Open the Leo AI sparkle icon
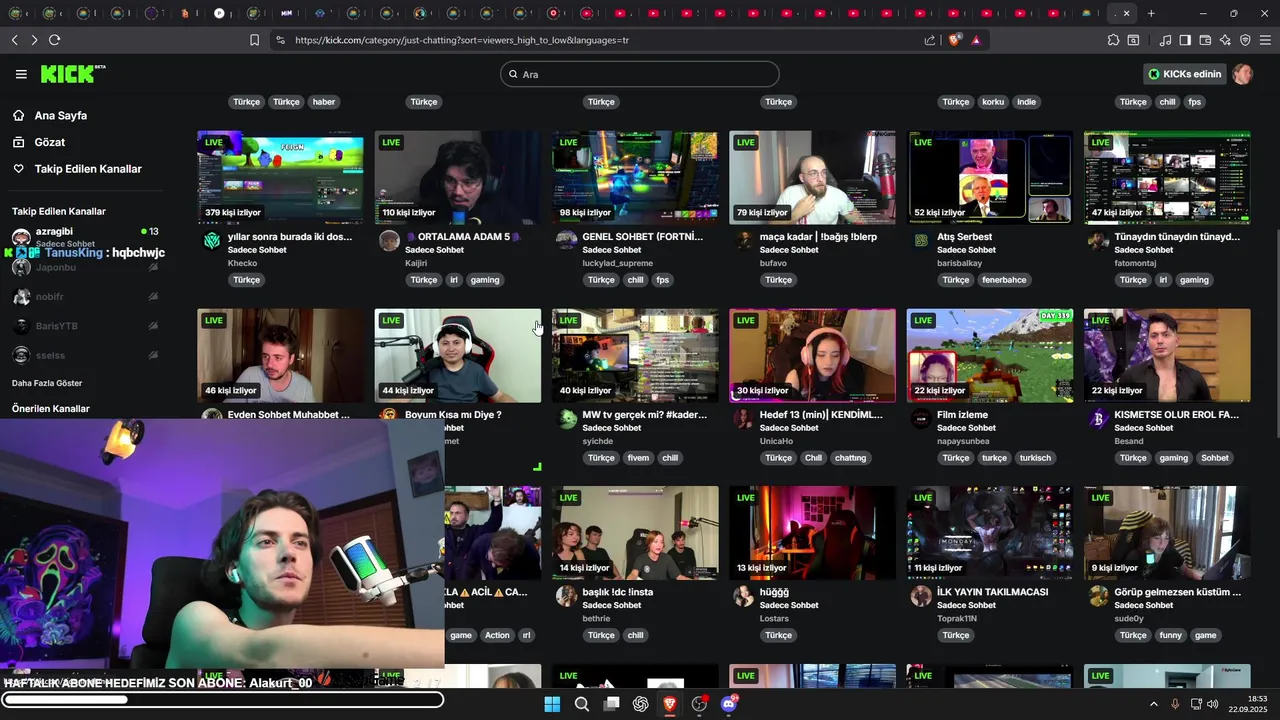 point(1225,40)
